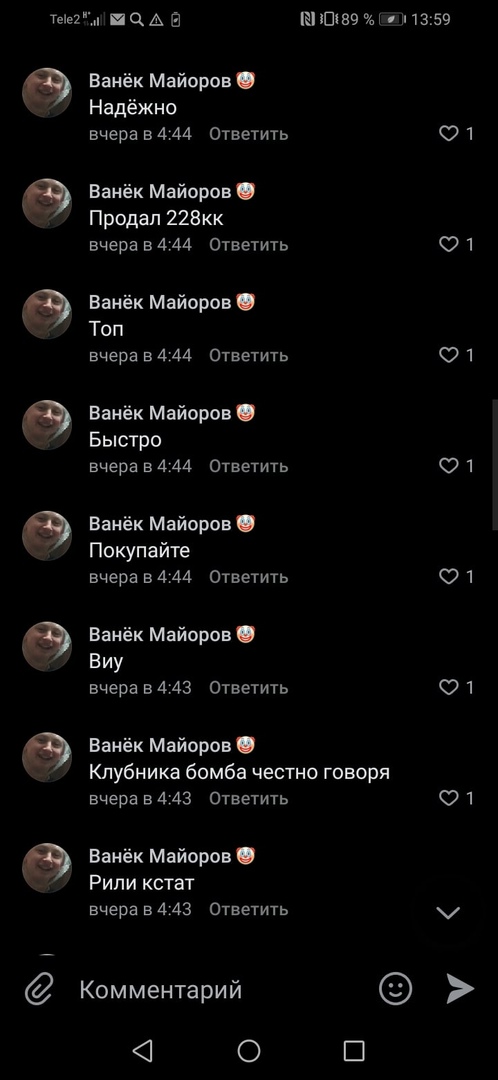Tap heart on "Клубника бомба честно говоря" comment

tap(448, 798)
